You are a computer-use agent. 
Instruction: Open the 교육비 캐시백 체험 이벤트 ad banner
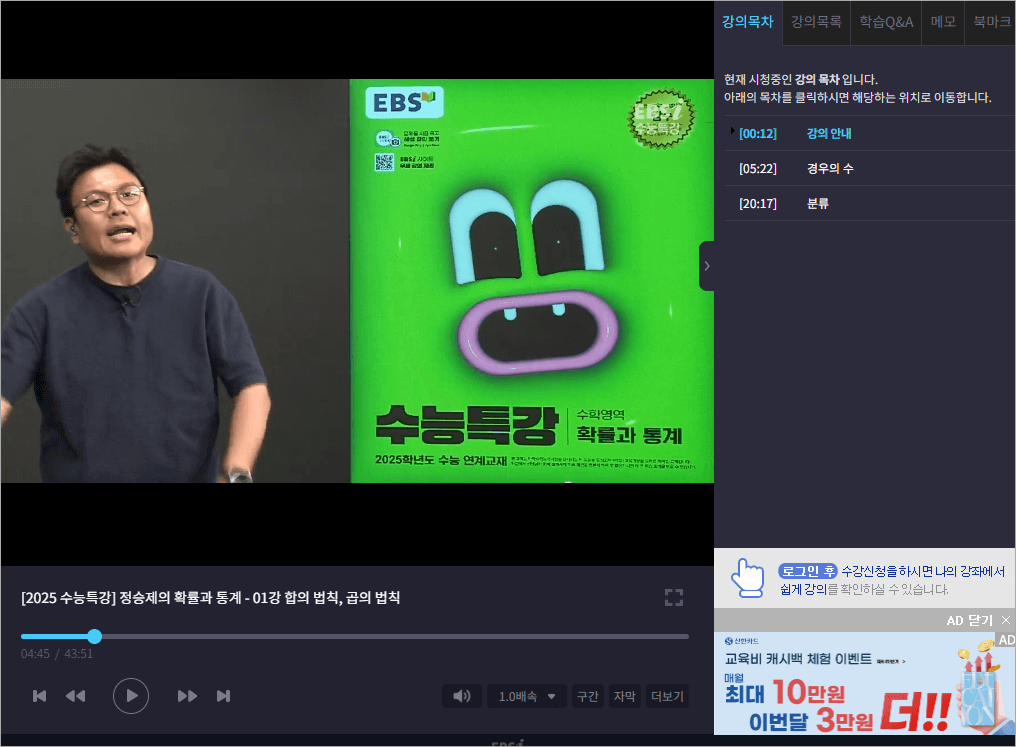click(864, 683)
